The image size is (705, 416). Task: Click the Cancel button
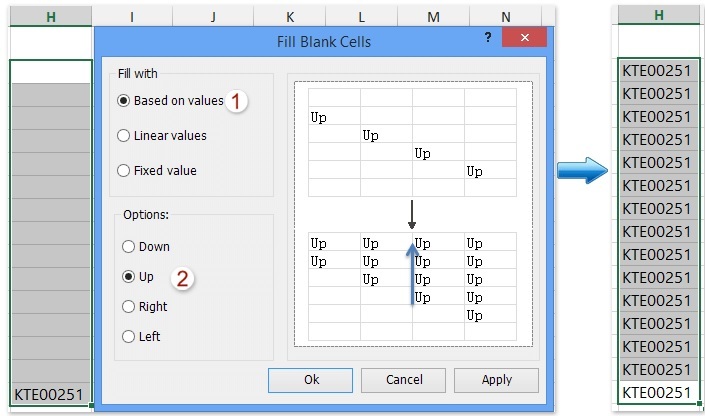tap(403, 380)
